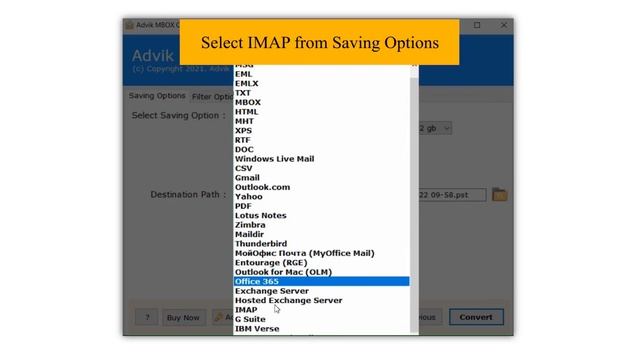This screenshot has width=640, height=360.
Task: Choose Yahoo from the dropdown
Action: (x=322, y=197)
